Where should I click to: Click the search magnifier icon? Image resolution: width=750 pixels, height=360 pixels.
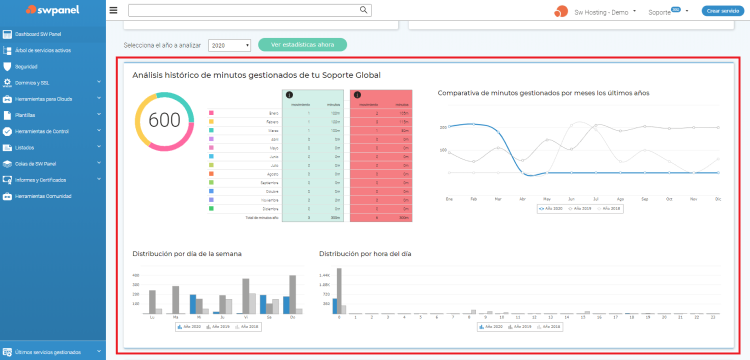pyautogui.click(x=364, y=10)
